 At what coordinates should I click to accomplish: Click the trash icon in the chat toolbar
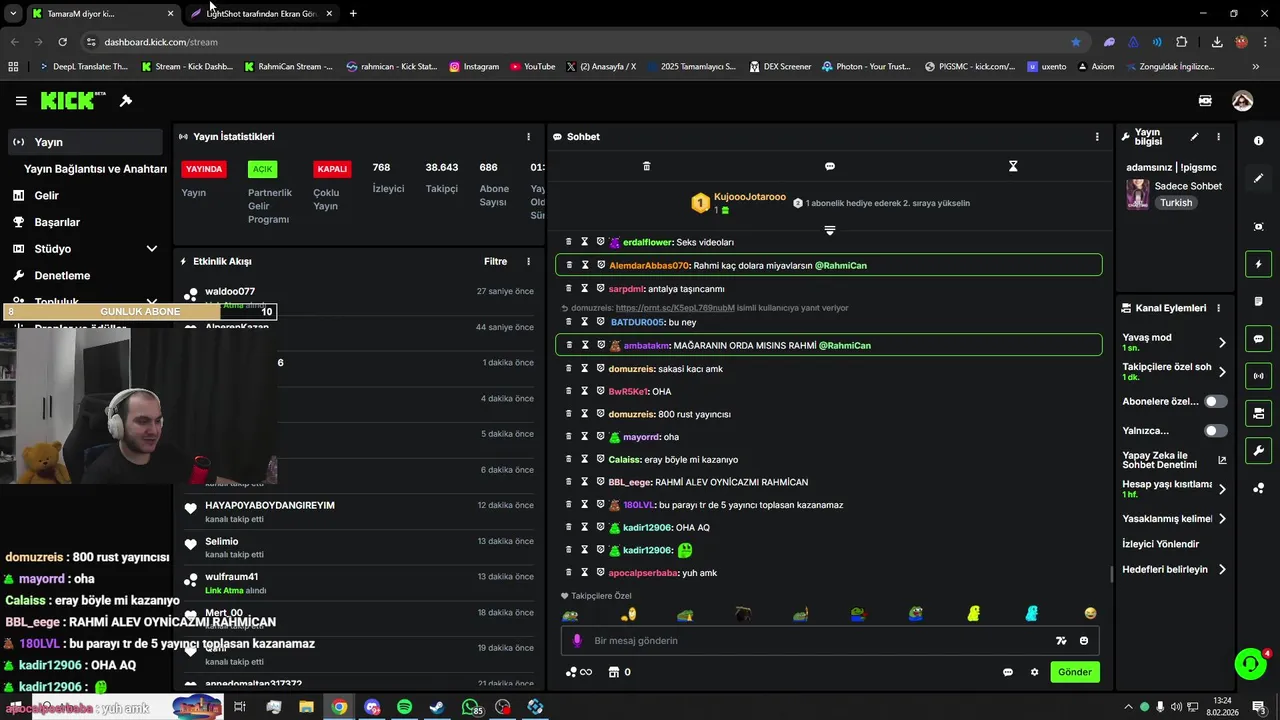coord(646,166)
